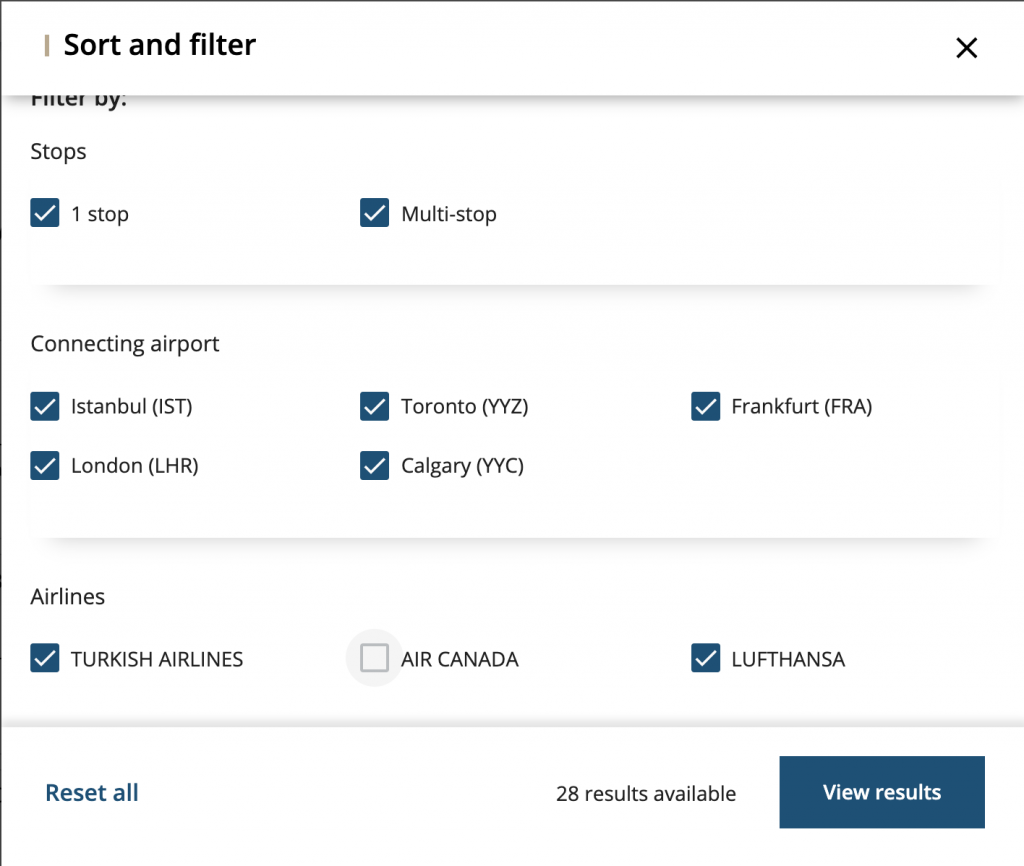Deselect London (LHR) airport

44,465
